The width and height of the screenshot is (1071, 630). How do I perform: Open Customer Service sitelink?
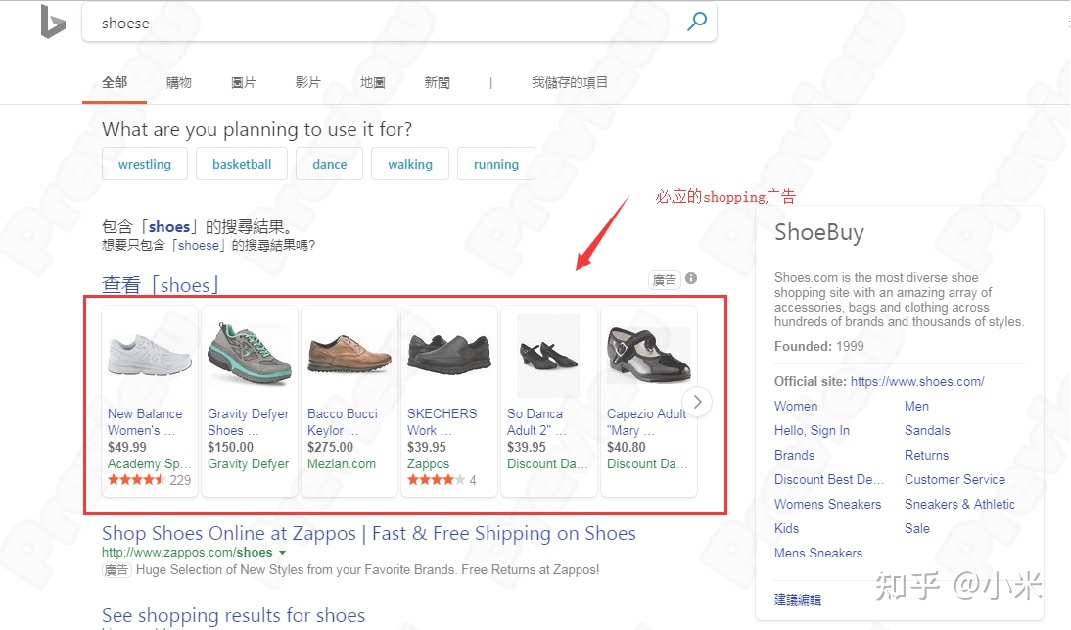coord(955,479)
